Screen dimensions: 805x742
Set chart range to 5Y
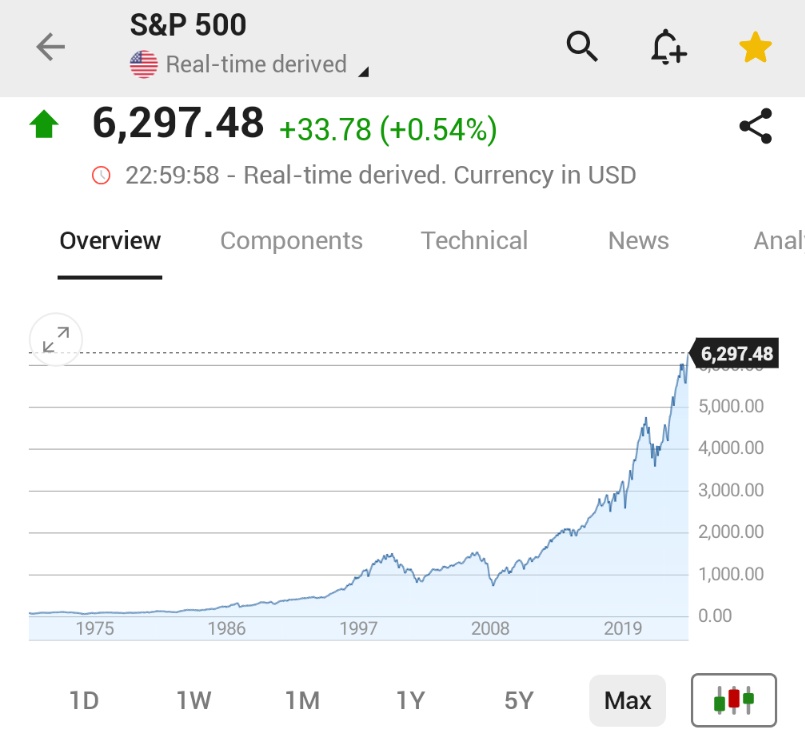[x=519, y=700]
